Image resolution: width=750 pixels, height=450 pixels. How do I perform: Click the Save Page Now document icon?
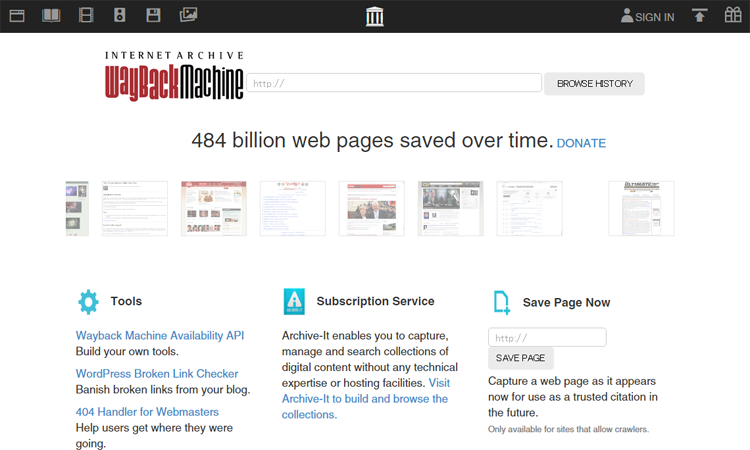(502, 303)
